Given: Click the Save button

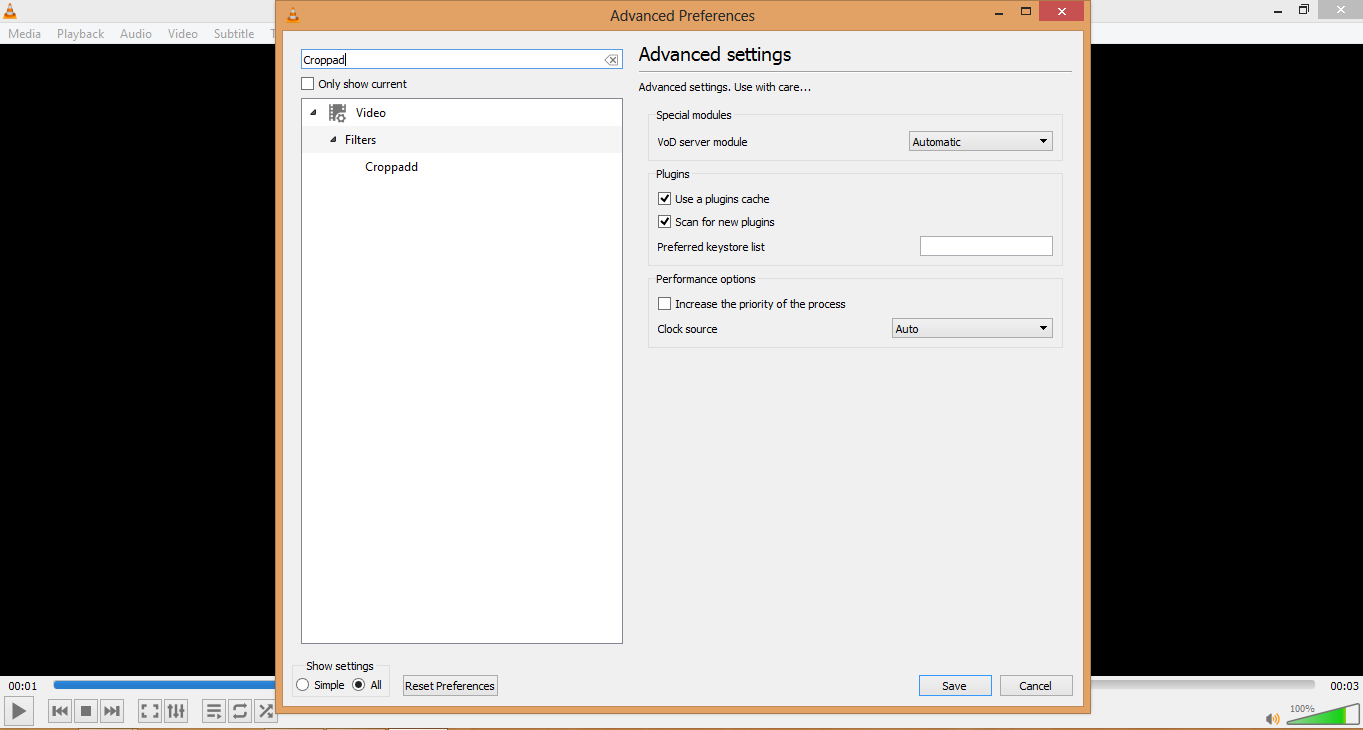Looking at the screenshot, I should pos(955,686).
